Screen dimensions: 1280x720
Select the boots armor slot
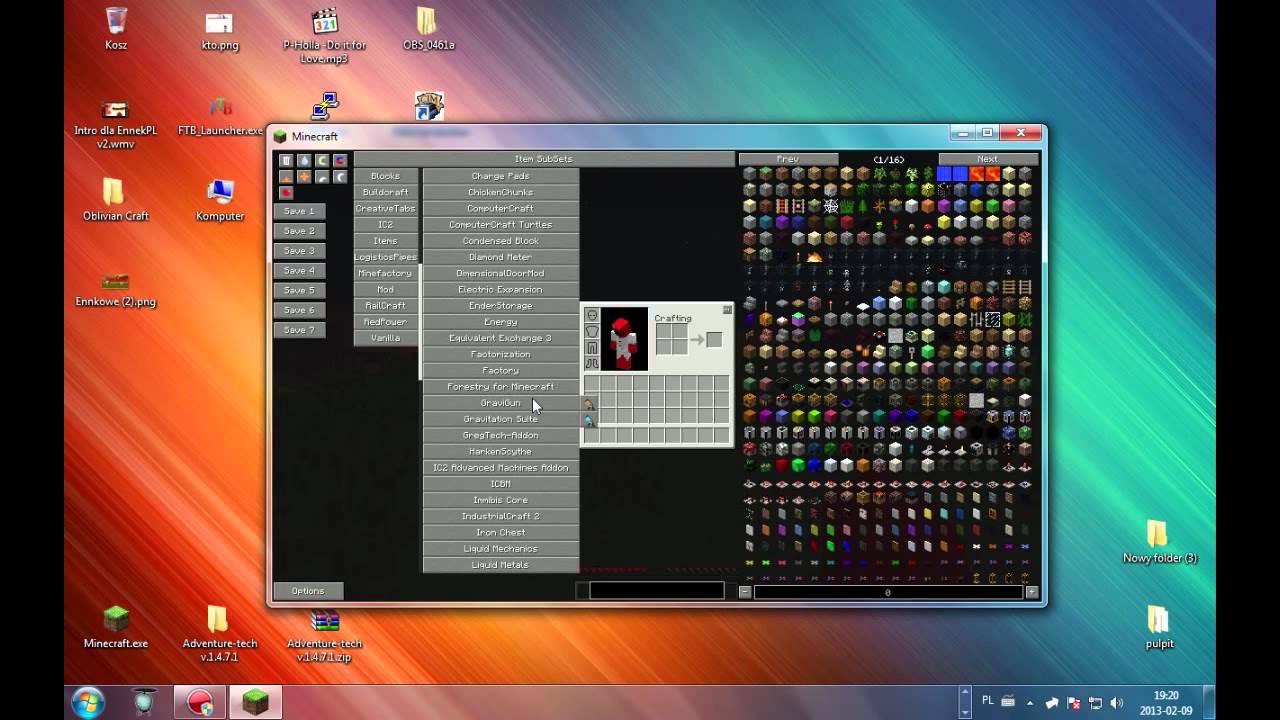[592, 363]
